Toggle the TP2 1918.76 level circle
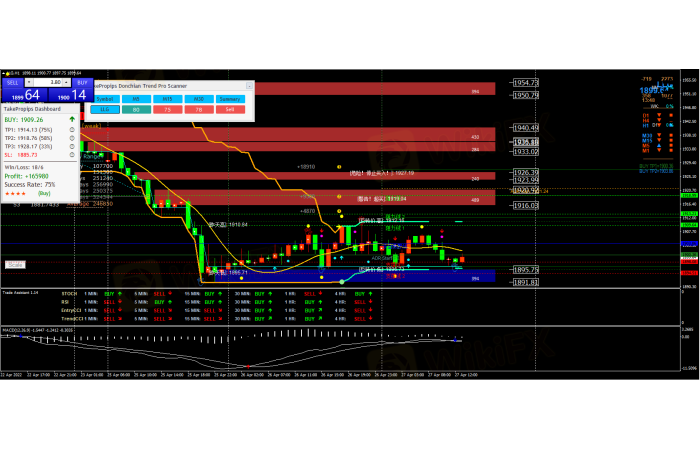This screenshot has height=450, width=700. [x=72, y=138]
